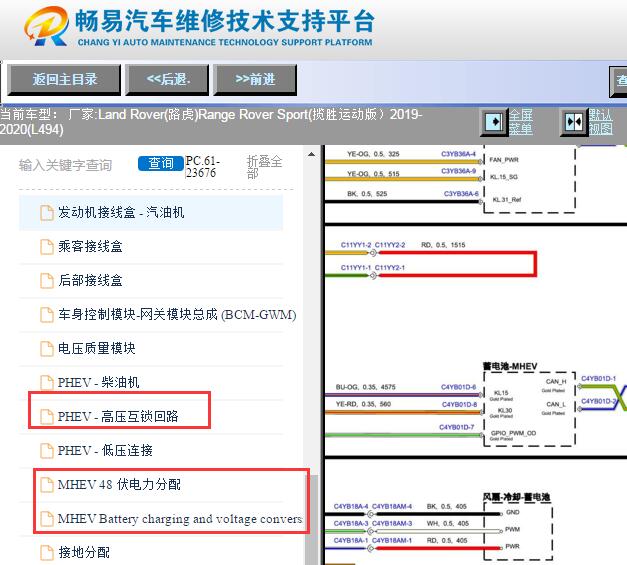The height and width of the screenshot is (565, 627).
Task: Click connector label C4YB01D-1
Action: [599, 378]
